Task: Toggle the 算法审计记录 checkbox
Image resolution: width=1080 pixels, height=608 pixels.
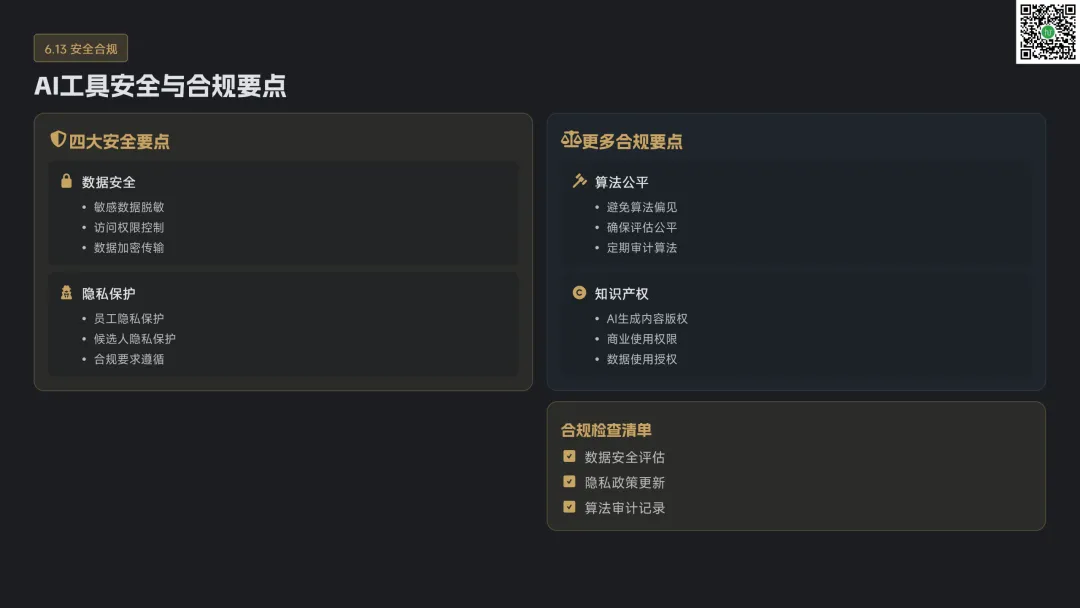Action: click(570, 507)
